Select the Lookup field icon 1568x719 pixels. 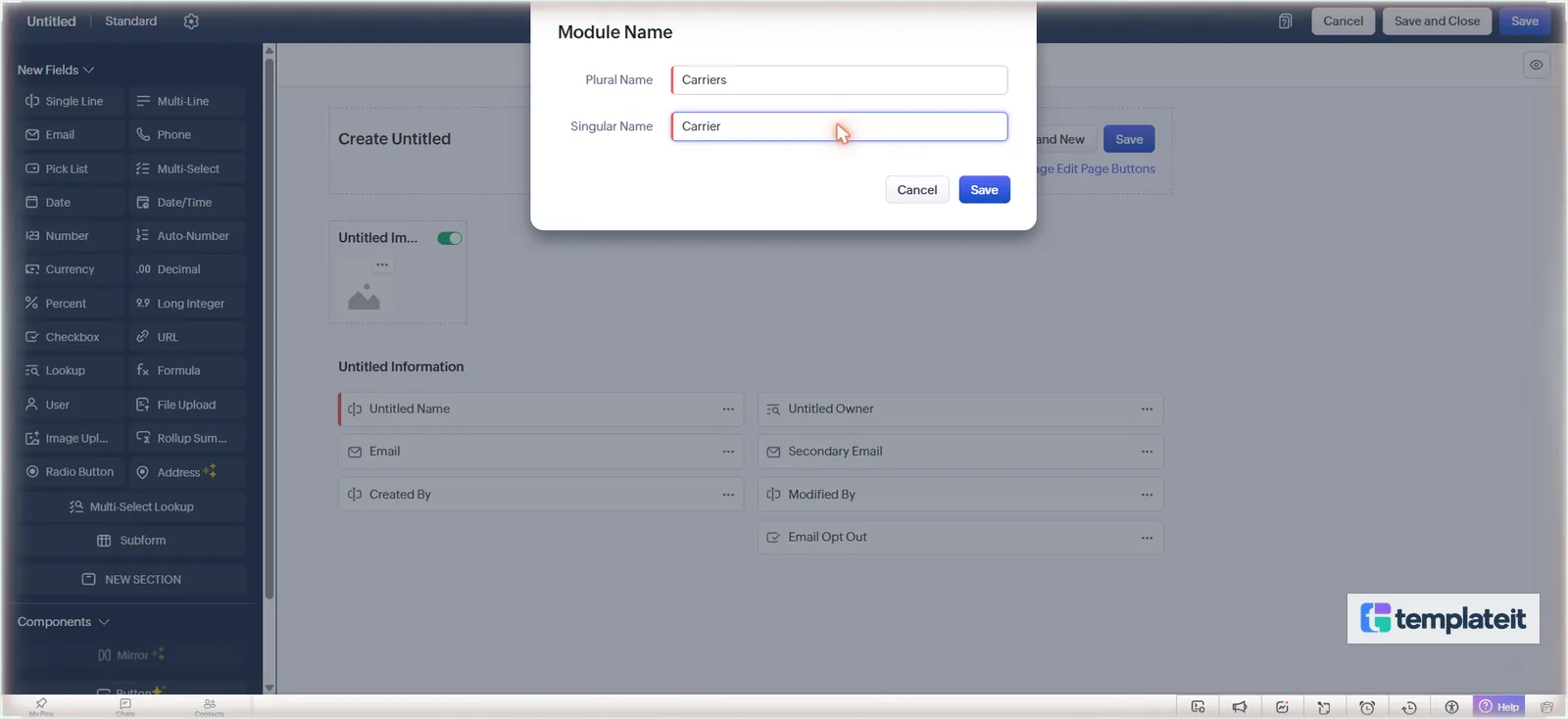32,370
